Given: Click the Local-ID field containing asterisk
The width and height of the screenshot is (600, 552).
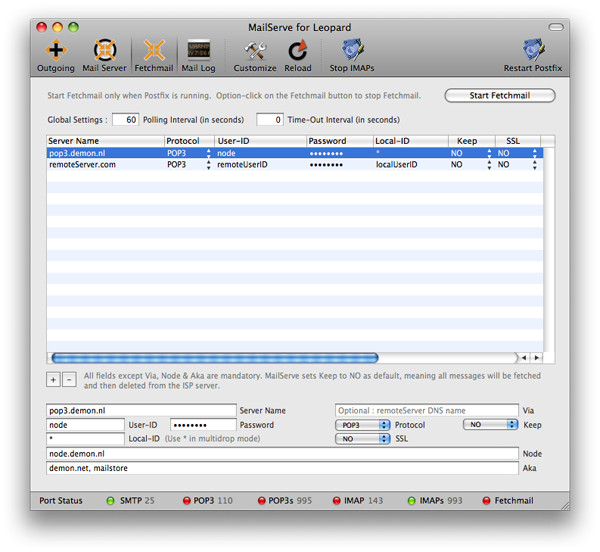Looking at the screenshot, I should (x=85, y=439).
